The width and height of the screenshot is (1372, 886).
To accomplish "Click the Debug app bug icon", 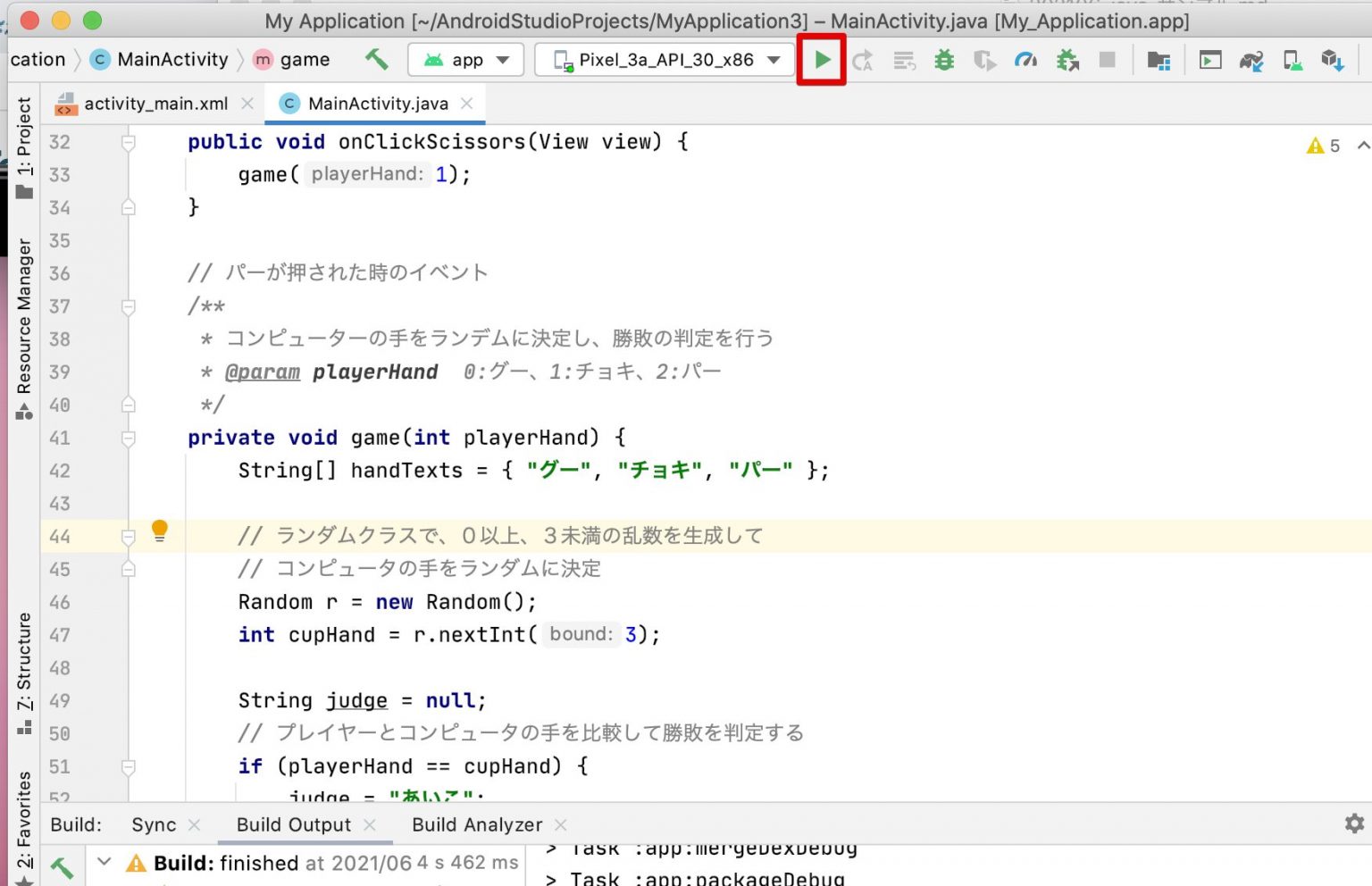I will (944, 60).
